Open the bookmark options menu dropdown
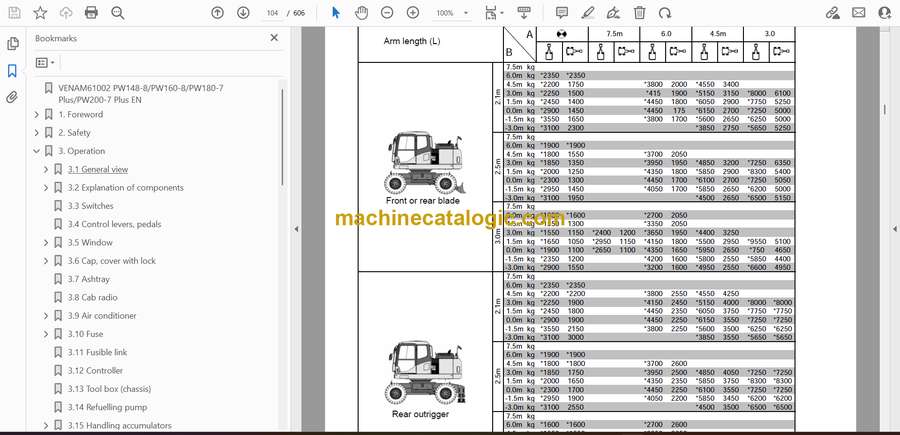Image resolution: width=900 pixels, height=435 pixels. (x=45, y=63)
